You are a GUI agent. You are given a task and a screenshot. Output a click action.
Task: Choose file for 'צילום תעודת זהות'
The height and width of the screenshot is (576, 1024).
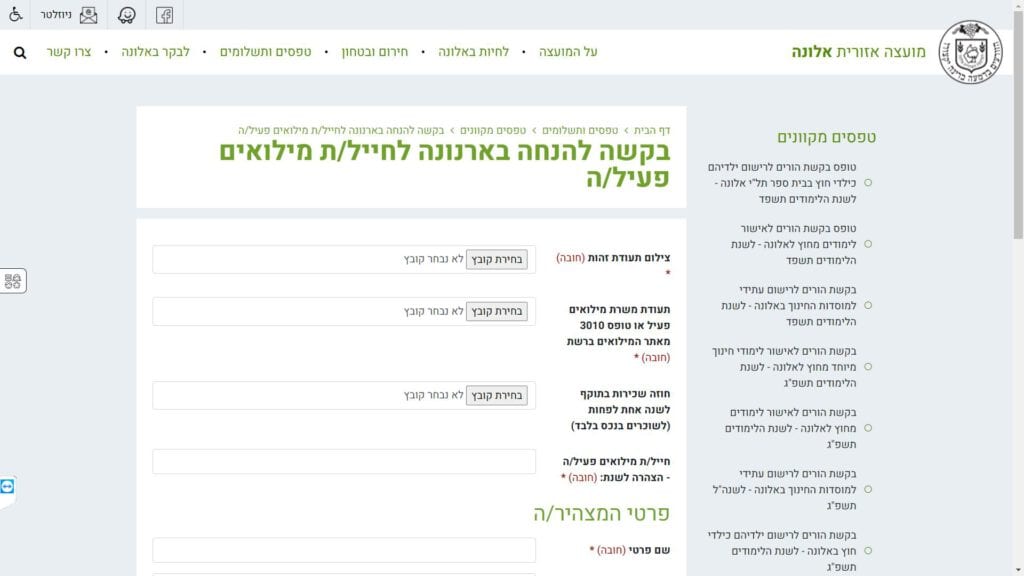click(496, 260)
